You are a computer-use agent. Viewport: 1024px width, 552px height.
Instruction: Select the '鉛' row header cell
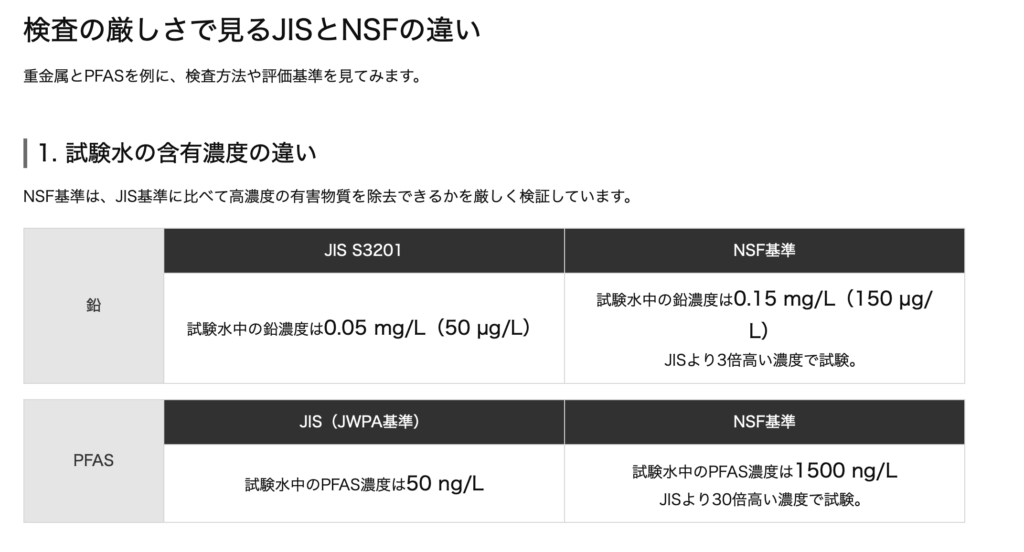[94, 305]
